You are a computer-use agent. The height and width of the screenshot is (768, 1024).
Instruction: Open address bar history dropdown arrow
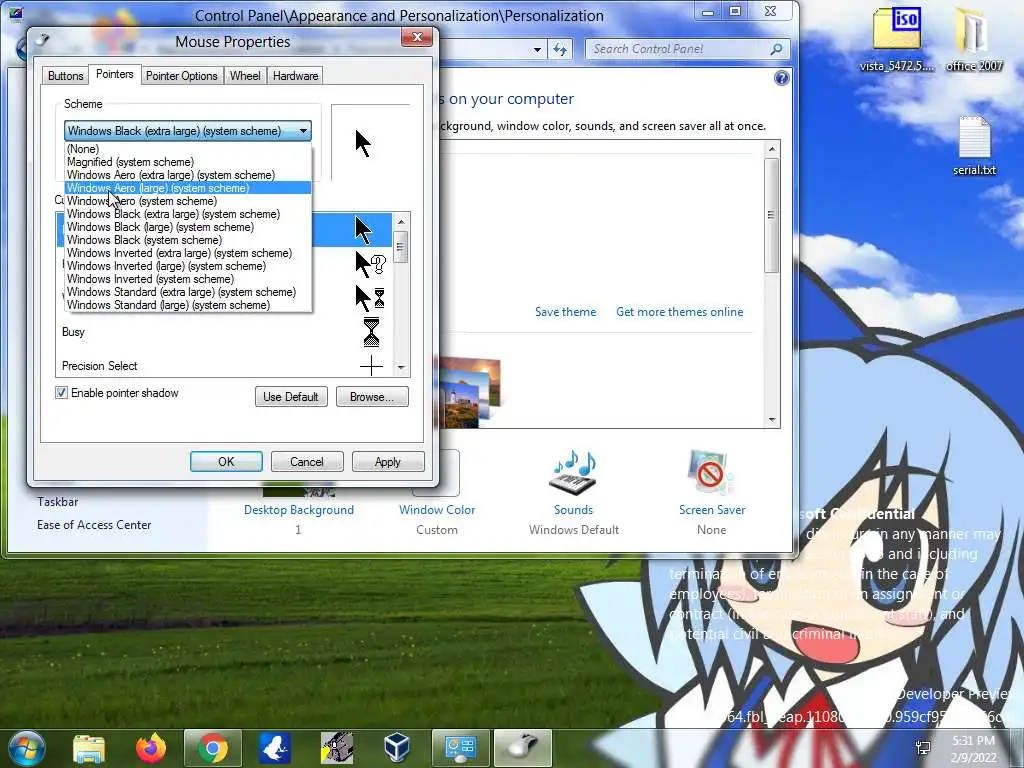click(537, 49)
